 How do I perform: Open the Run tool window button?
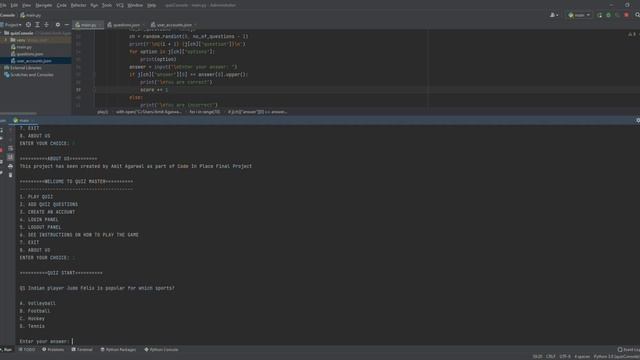7,350
